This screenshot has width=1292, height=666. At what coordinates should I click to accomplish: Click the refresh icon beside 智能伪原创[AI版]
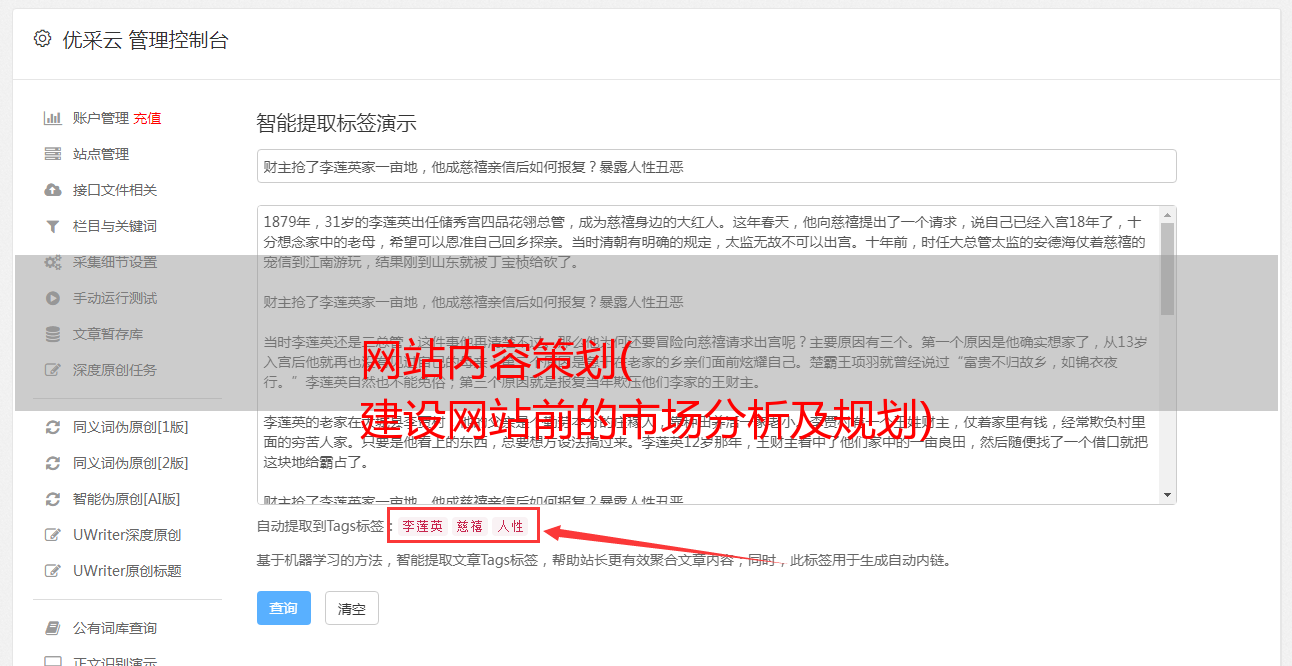pos(53,499)
